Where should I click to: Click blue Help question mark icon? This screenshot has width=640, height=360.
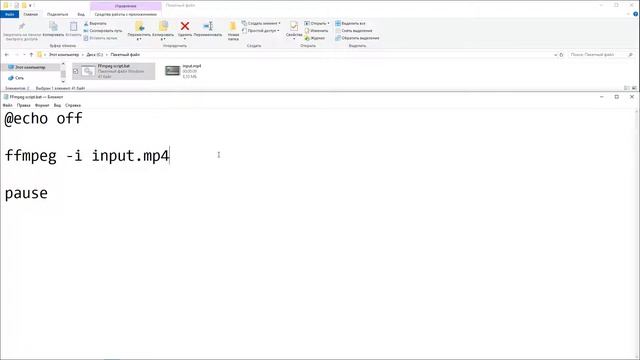pos(635,14)
